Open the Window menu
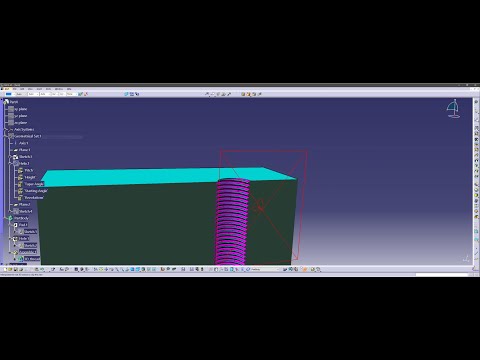The height and width of the screenshot is (360, 480). 59,89
